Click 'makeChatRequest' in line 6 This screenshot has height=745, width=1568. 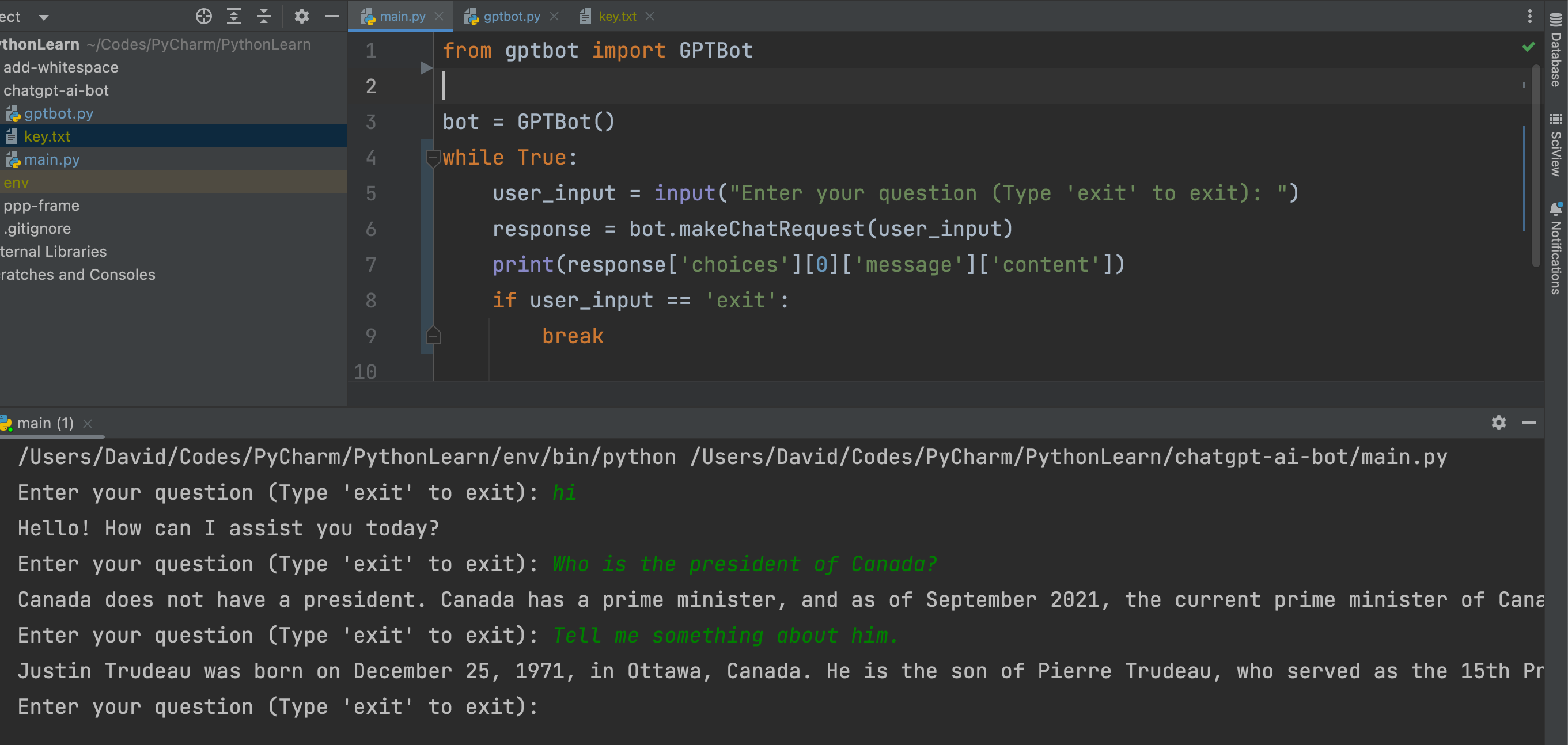coord(772,229)
